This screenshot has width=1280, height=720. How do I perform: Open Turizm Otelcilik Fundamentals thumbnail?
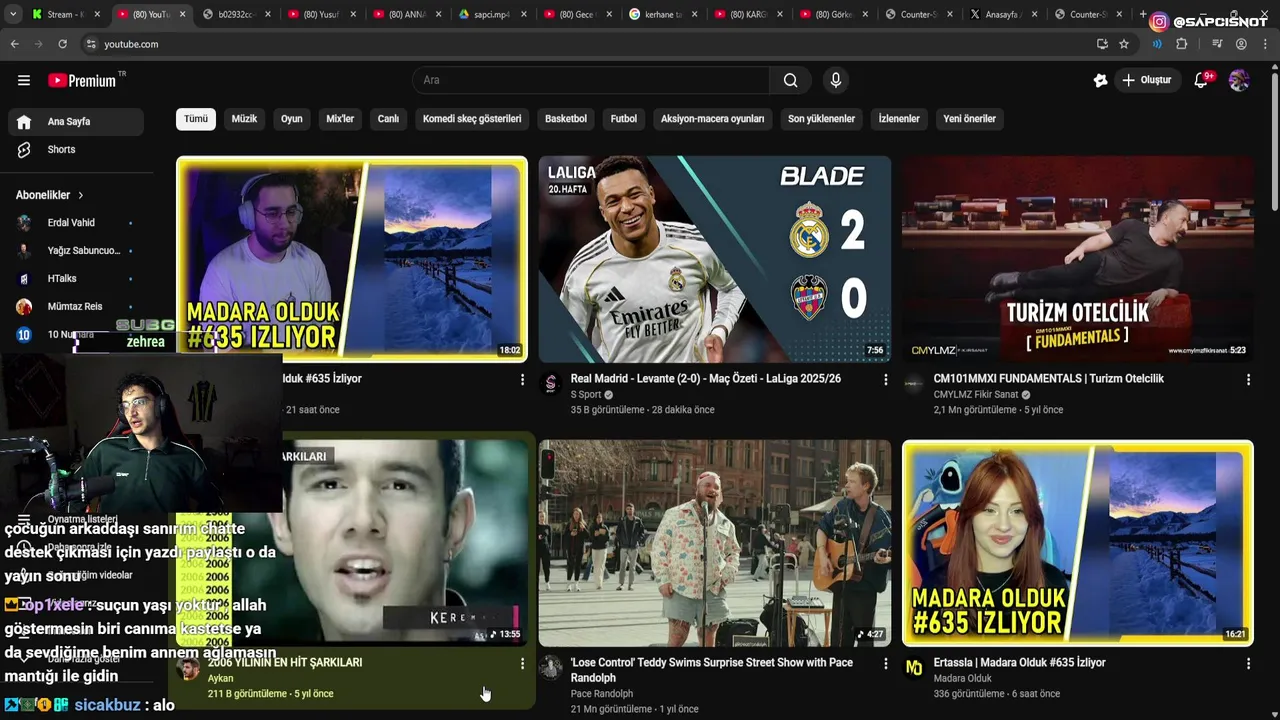(x=1077, y=259)
